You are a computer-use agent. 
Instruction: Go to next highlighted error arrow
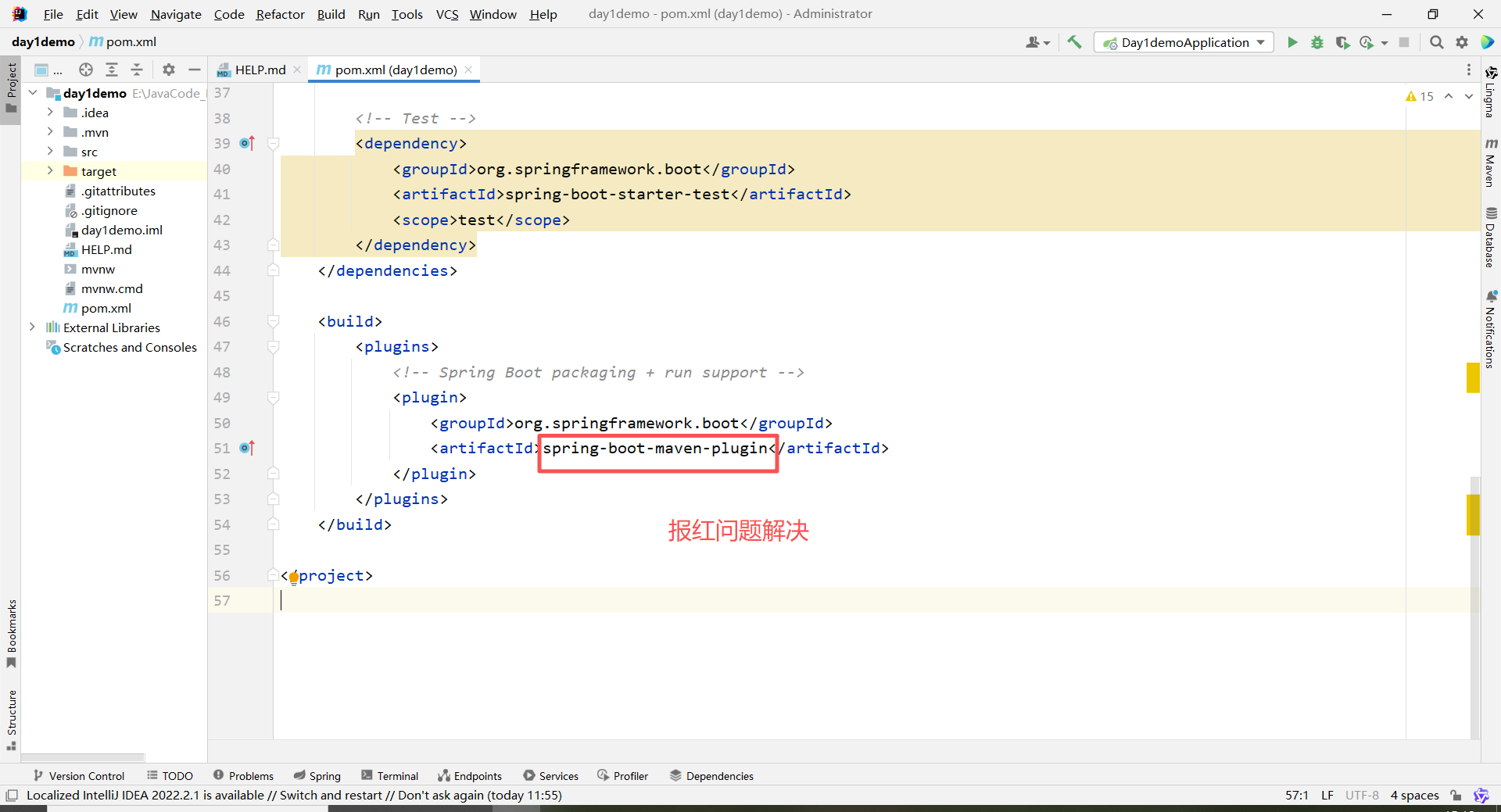[x=1469, y=96]
